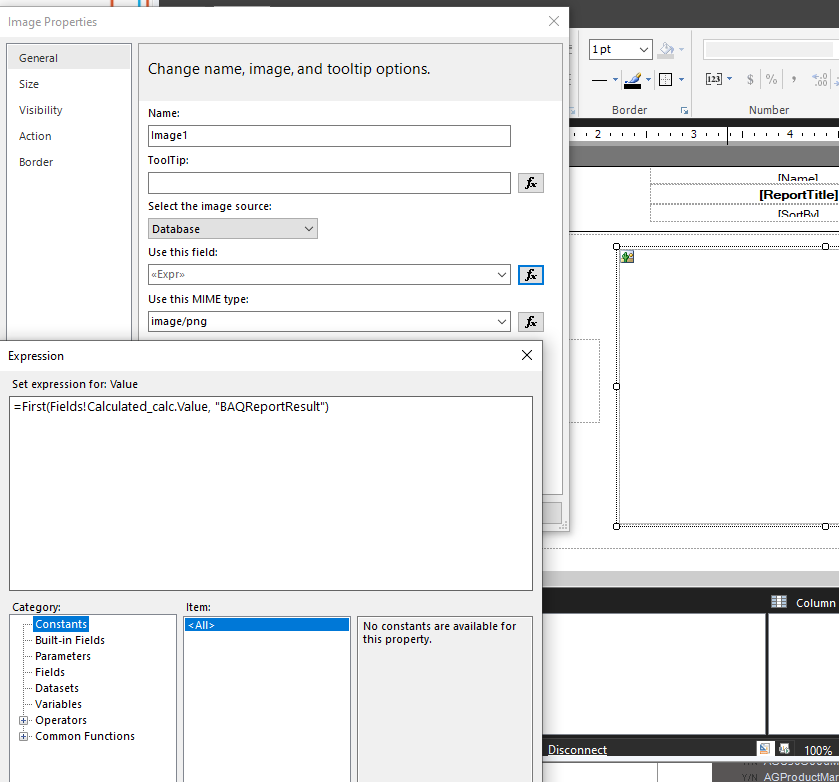839x782 pixels.
Task: Open the MIME type image/png dropdown arrow
Action: (x=501, y=322)
